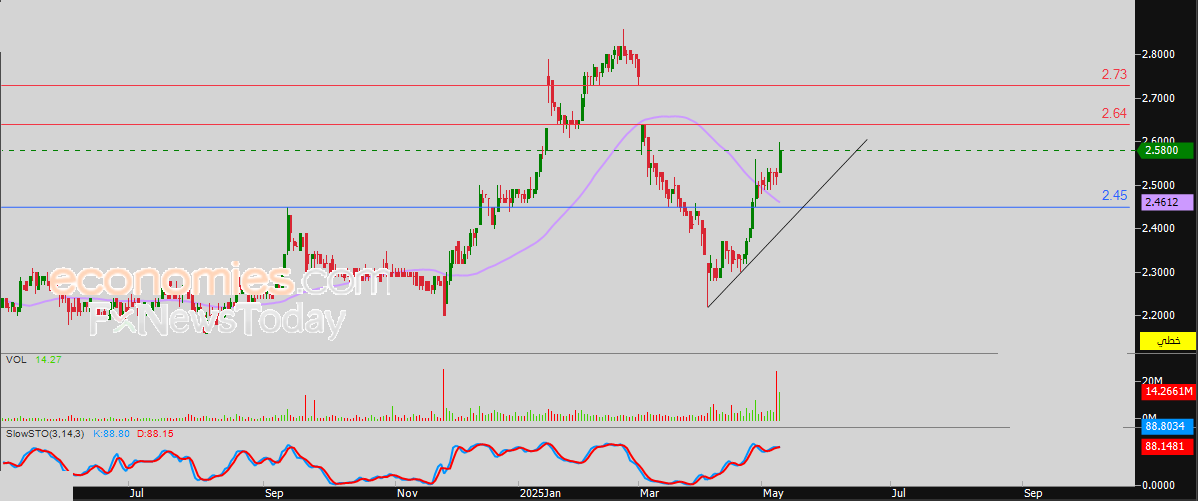
Task: Click the 2.6000 price axis label
Action: pyautogui.click(x=1158, y=141)
